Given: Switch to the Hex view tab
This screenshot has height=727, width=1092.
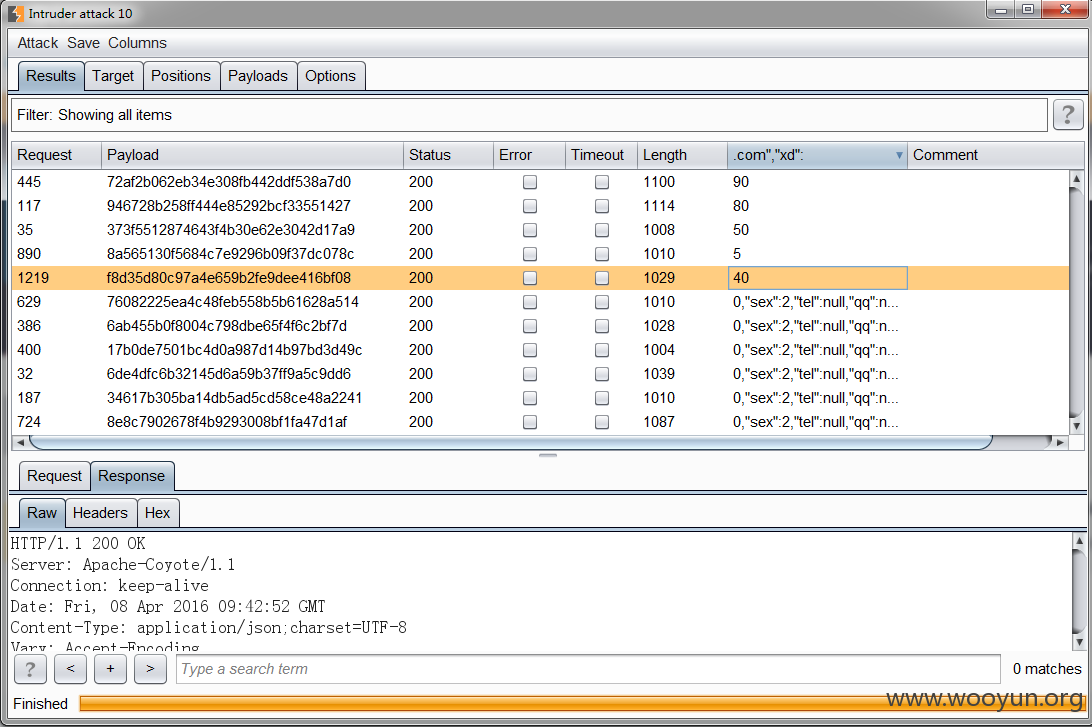Looking at the screenshot, I should click(x=157, y=513).
